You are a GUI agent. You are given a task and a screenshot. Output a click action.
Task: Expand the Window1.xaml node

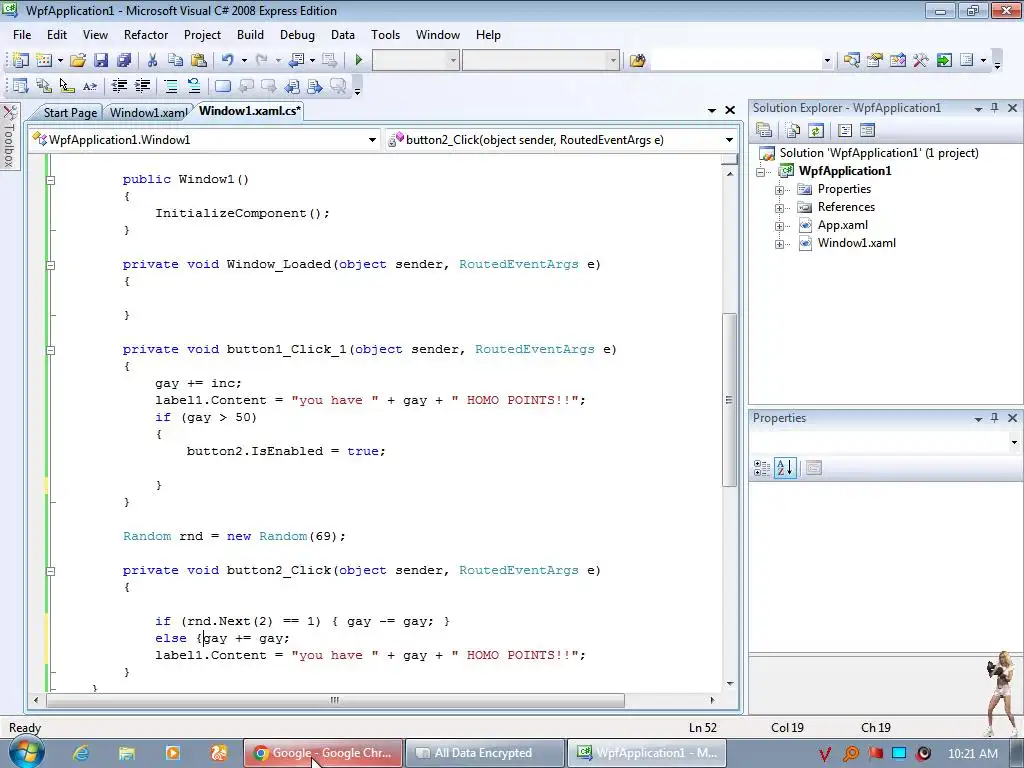[779, 244]
